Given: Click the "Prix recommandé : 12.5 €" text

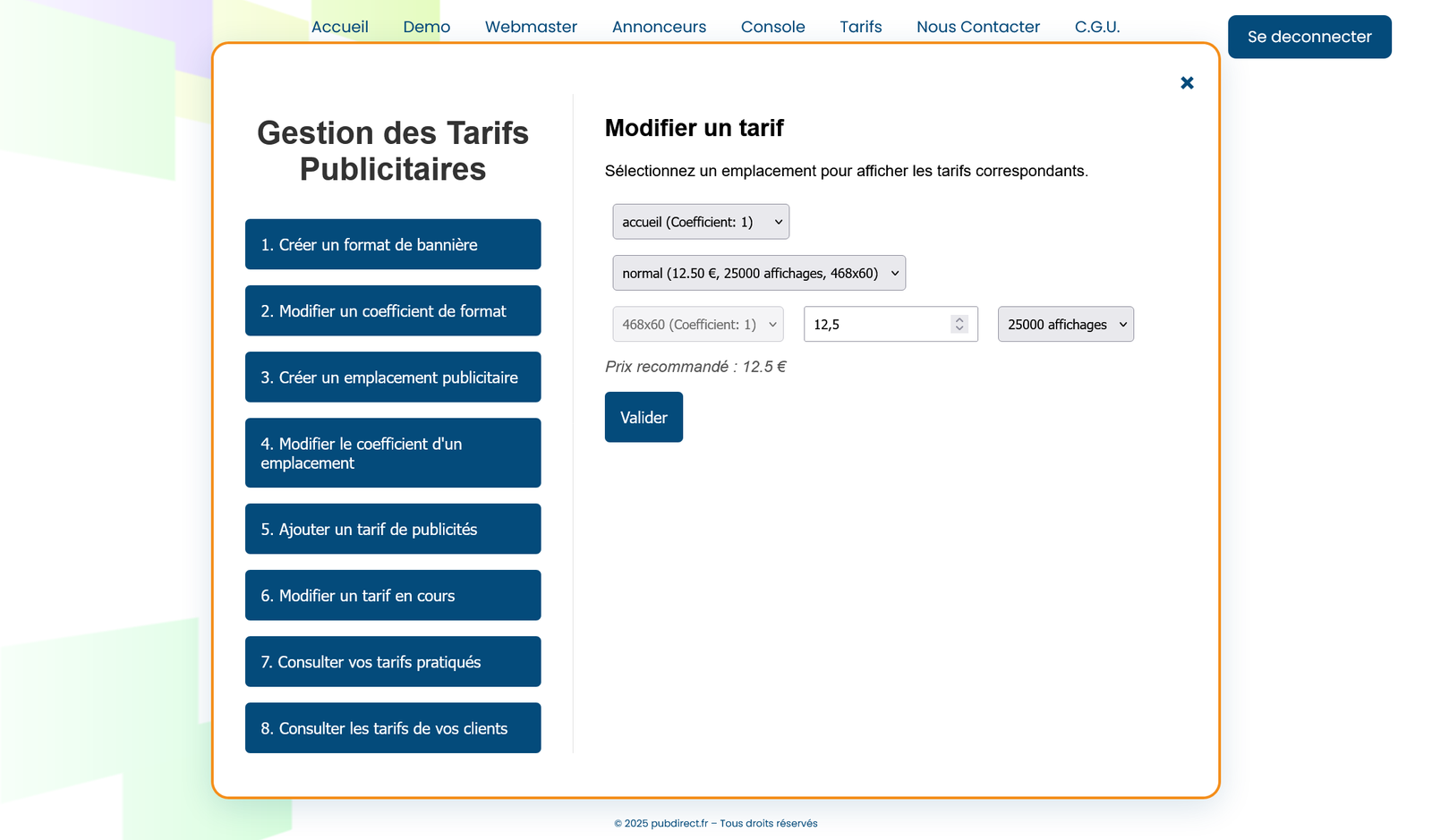Looking at the screenshot, I should (695, 367).
